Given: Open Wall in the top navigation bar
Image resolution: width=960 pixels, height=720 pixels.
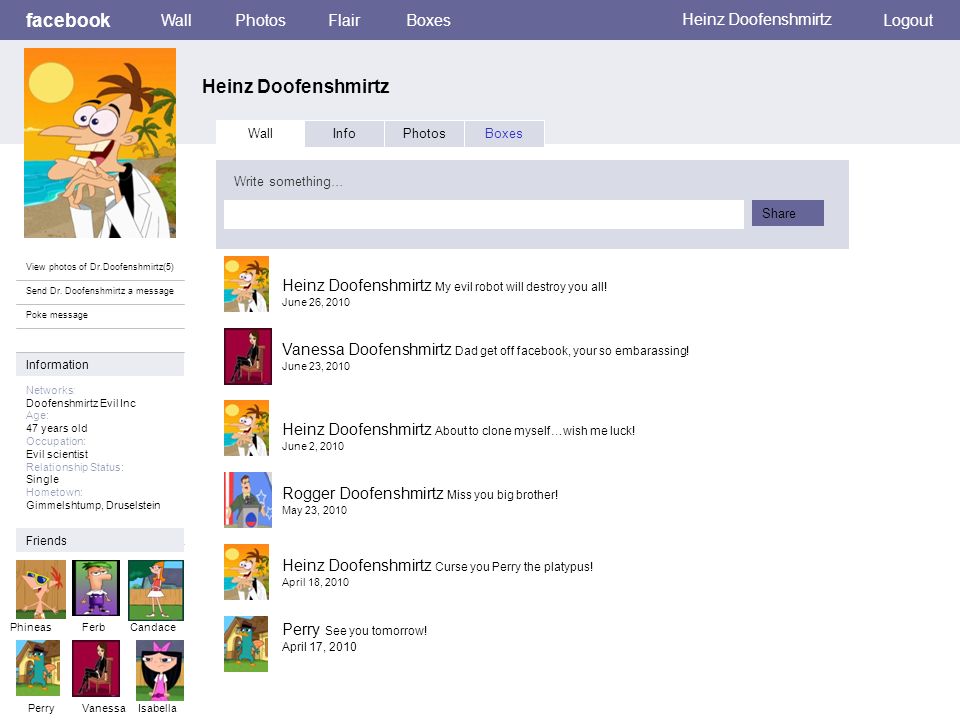Looking at the screenshot, I should pos(176,20).
